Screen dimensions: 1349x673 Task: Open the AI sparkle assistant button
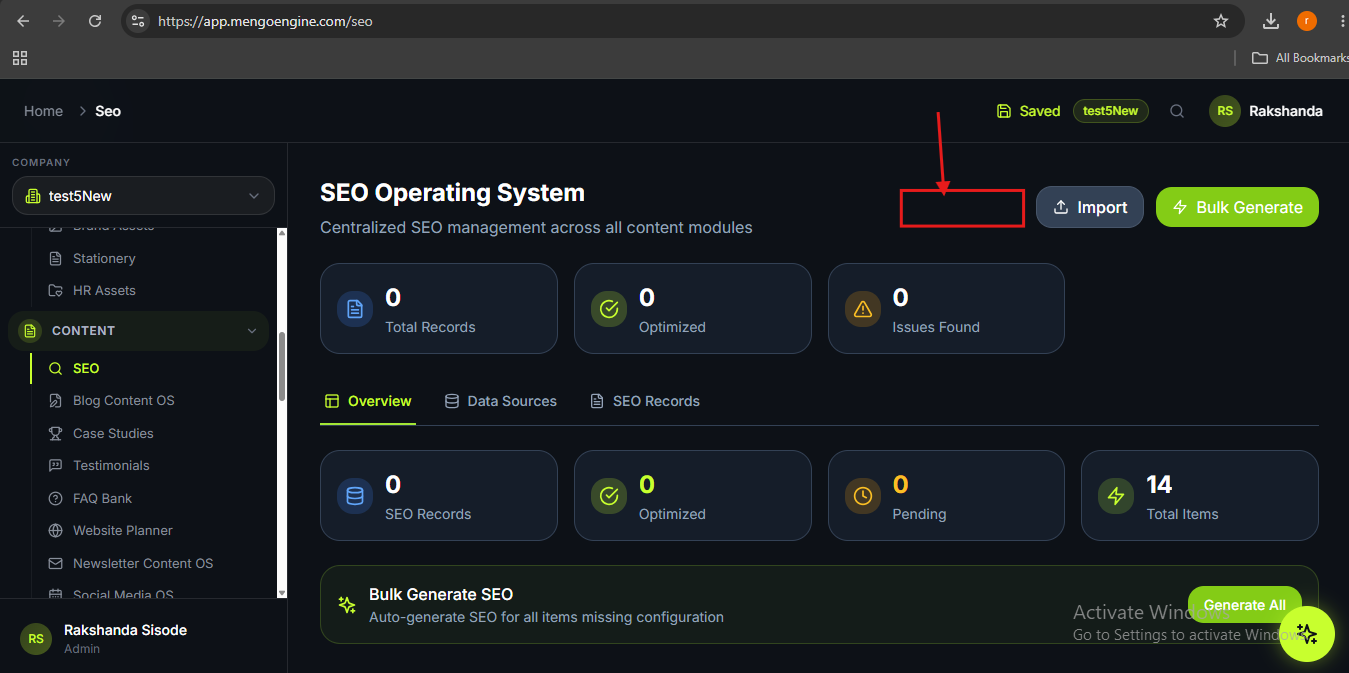[x=1306, y=634]
